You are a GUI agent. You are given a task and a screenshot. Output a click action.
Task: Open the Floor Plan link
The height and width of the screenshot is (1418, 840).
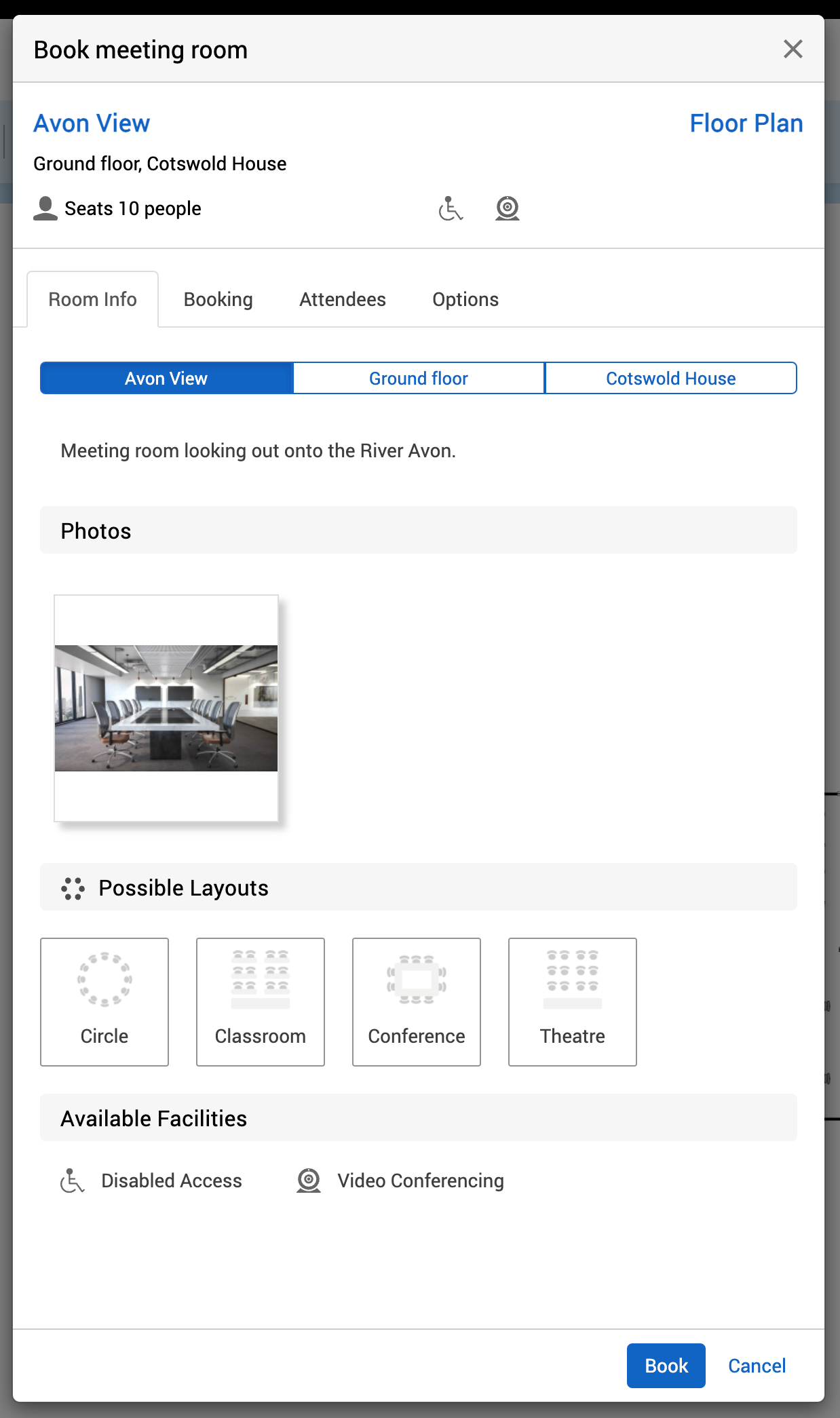tap(746, 123)
